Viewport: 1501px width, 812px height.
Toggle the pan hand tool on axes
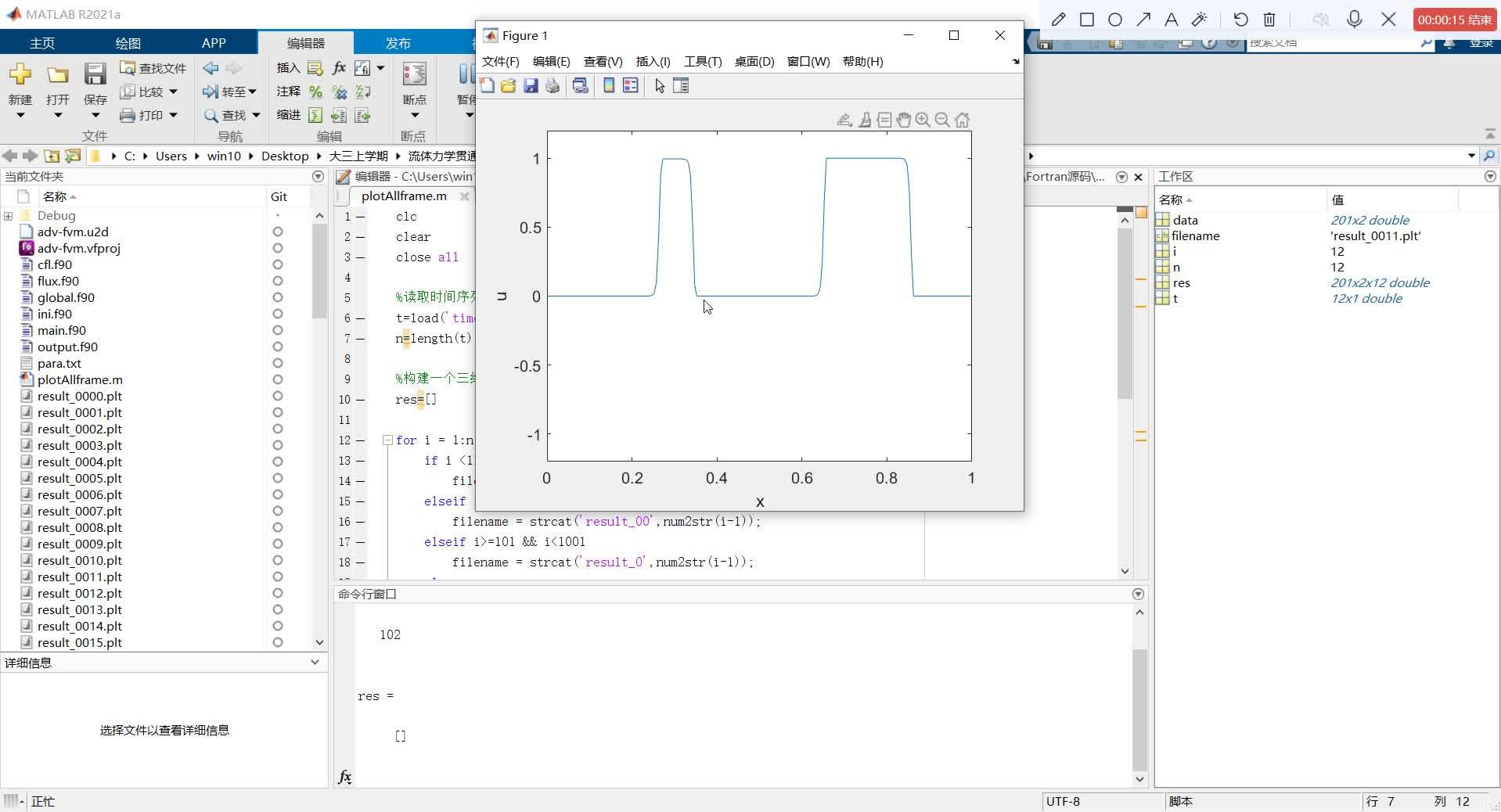click(903, 120)
